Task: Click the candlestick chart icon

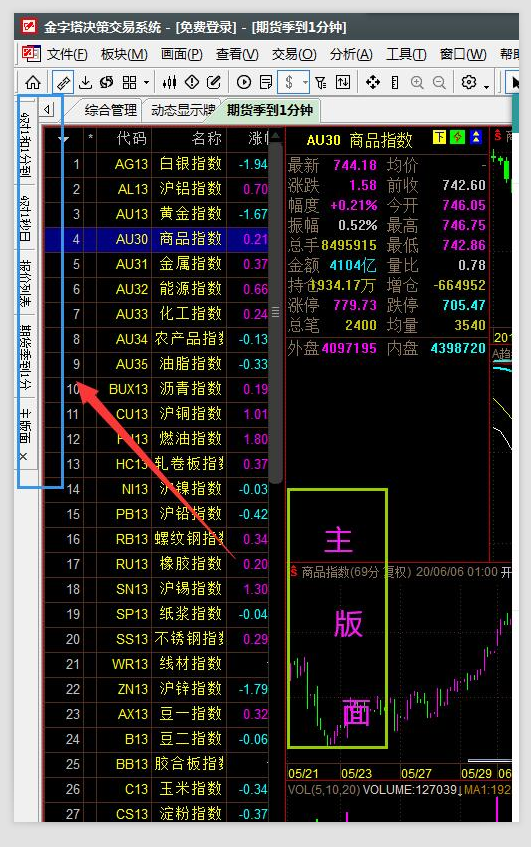Action: click(x=170, y=83)
